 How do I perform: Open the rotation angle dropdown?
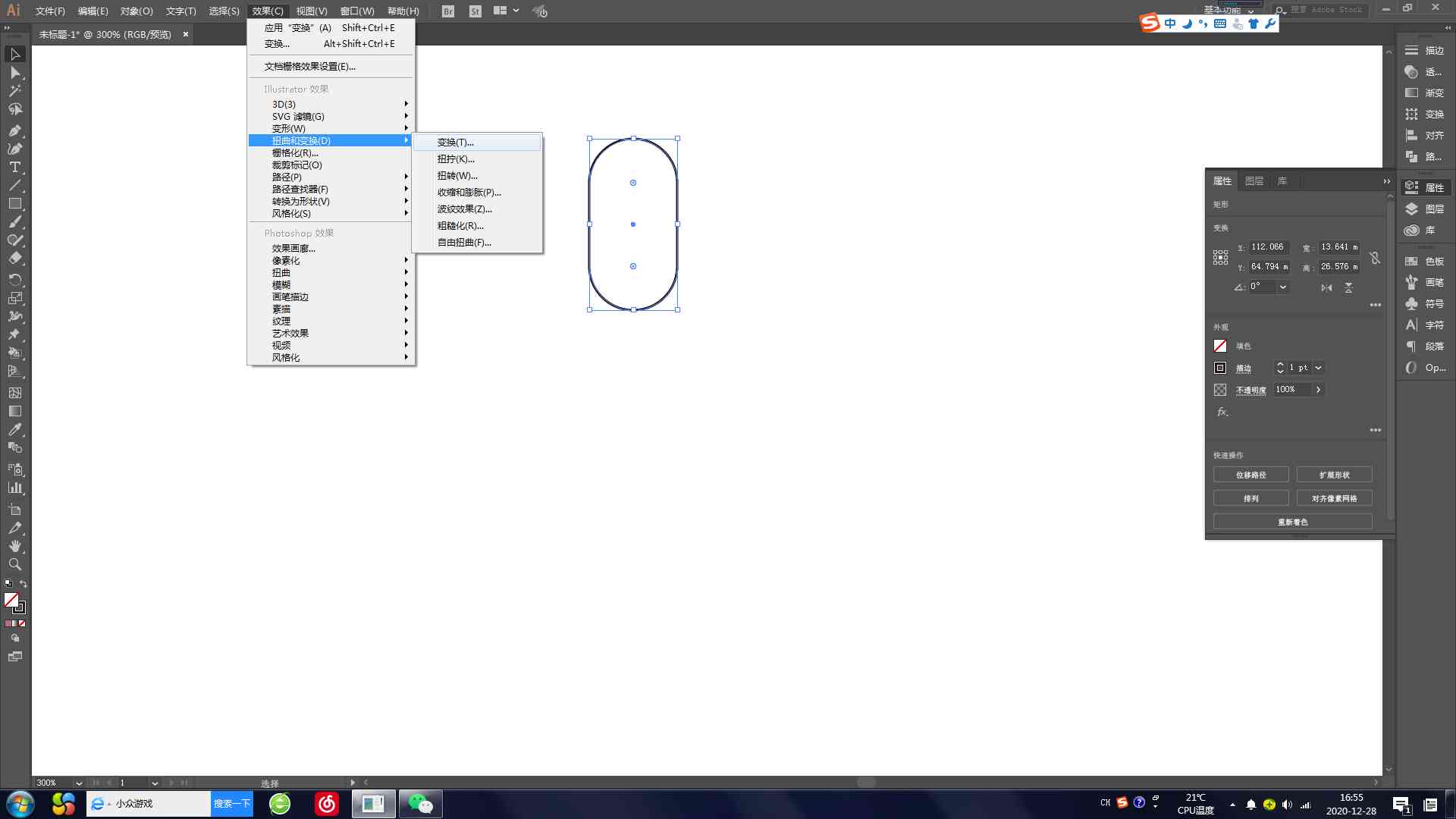click(x=1283, y=287)
